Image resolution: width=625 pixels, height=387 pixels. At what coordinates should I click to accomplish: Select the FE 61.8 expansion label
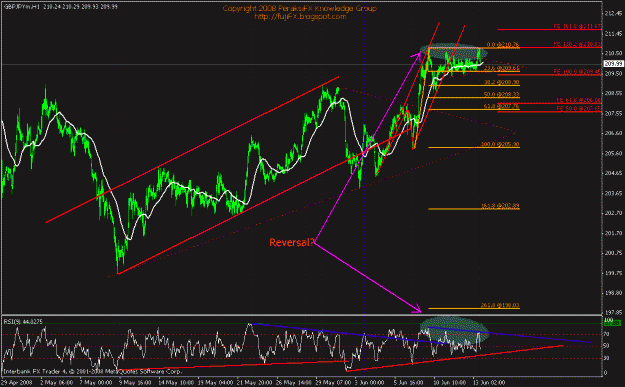coord(578,100)
